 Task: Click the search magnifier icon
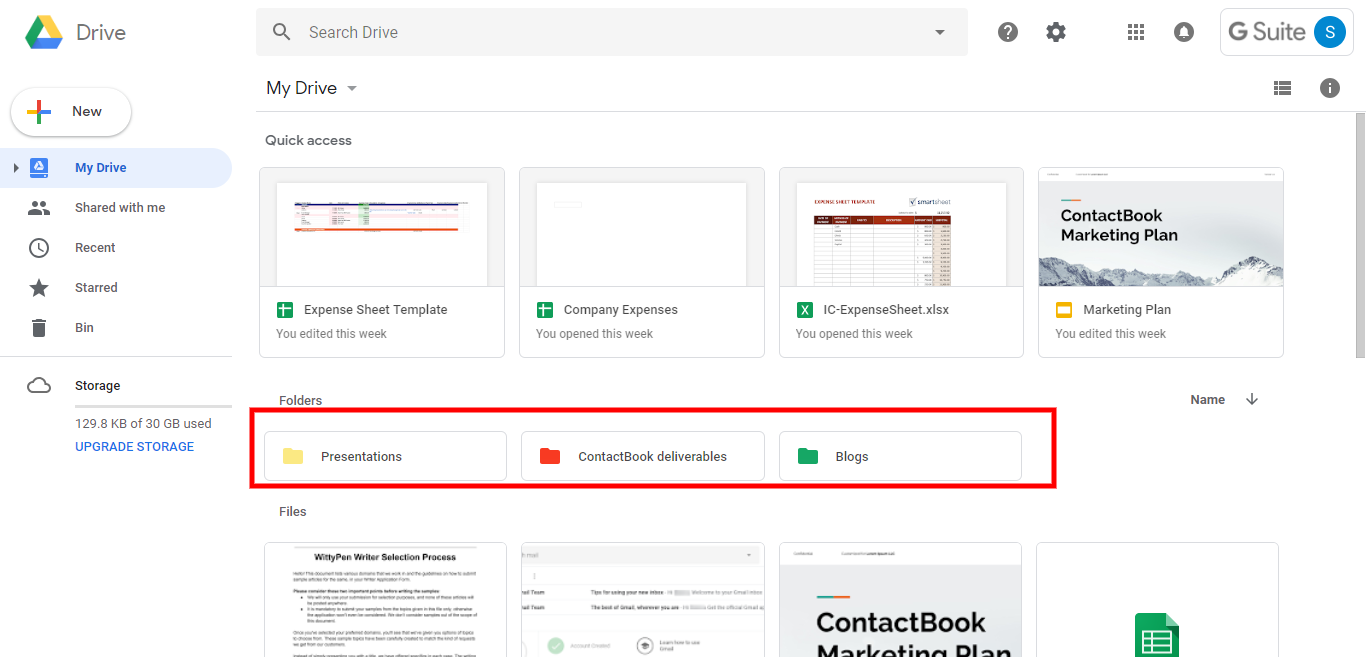point(282,32)
